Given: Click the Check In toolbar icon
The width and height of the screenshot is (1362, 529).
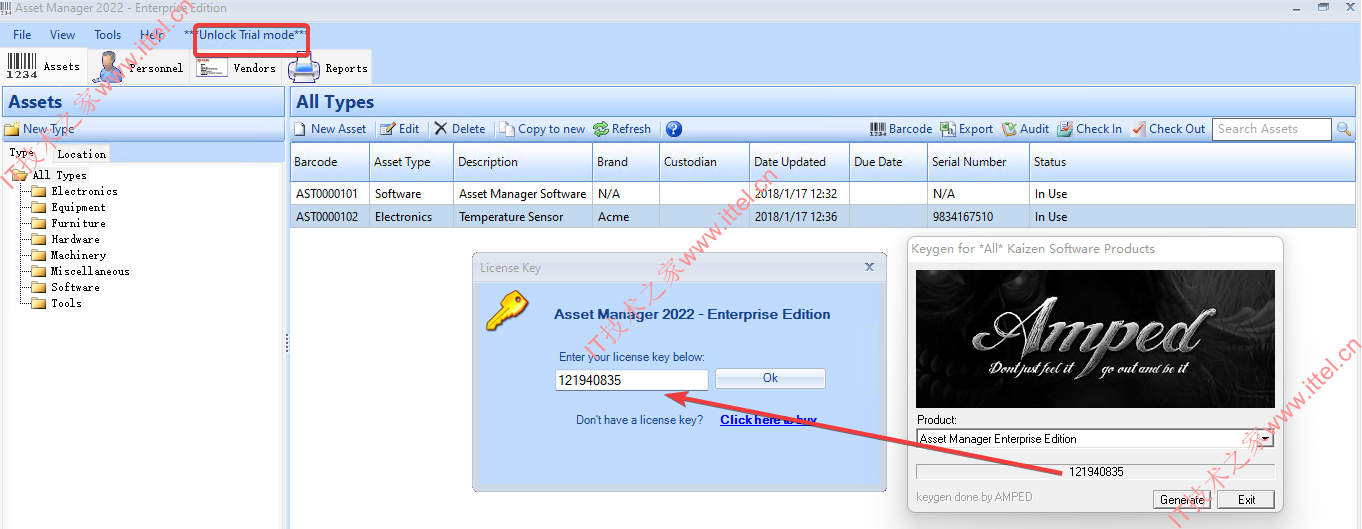Looking at the screenshot, I should [x=1066, y=129].
